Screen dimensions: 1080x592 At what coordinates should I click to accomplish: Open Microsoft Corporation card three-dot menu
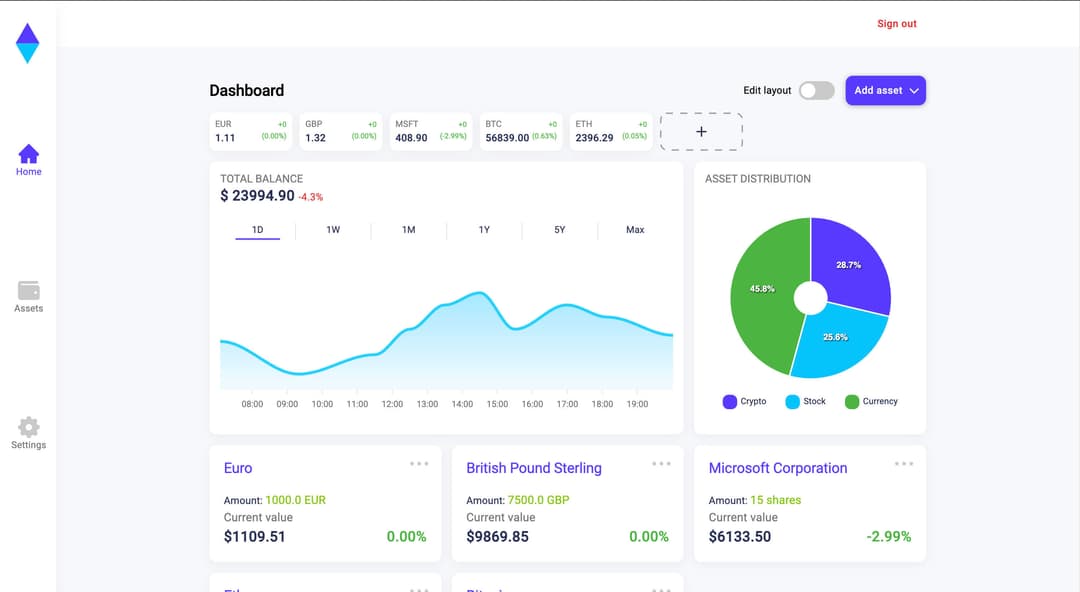coord(904,464)
